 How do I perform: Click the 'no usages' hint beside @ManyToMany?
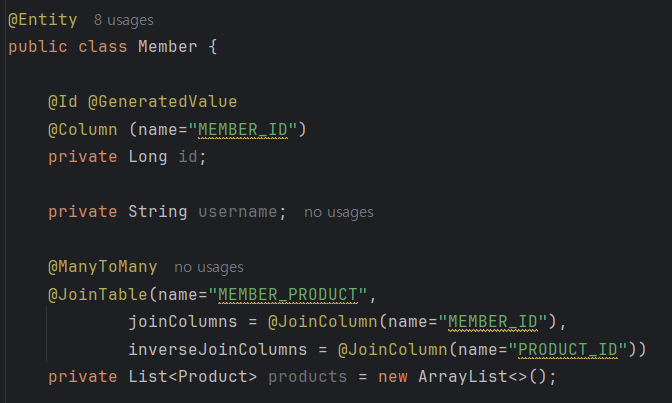(209, 267)
